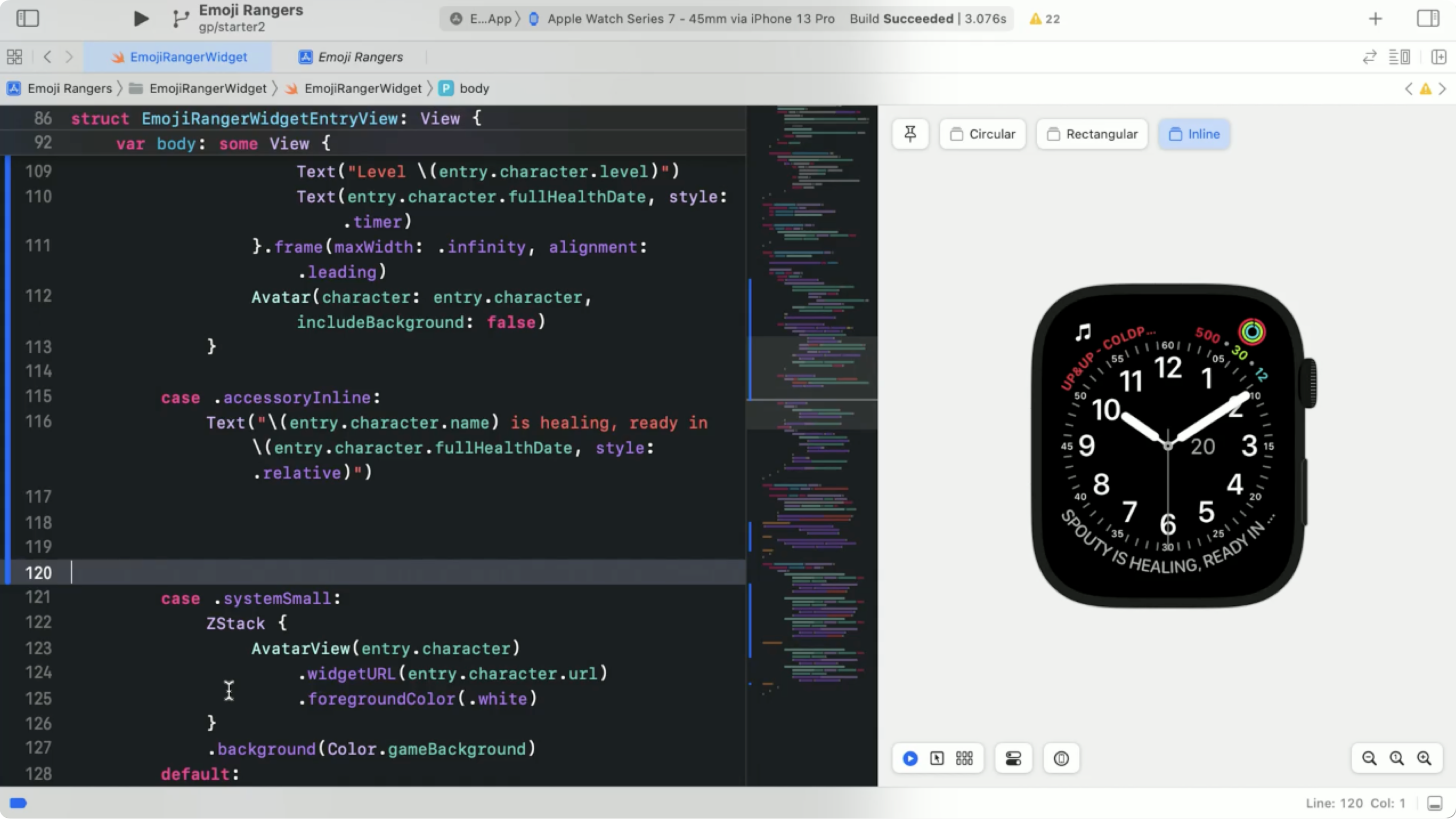This screenshot has height=819, width=1456.
Task: Zoom in the preview canvas
Action: click(1424, 759)
